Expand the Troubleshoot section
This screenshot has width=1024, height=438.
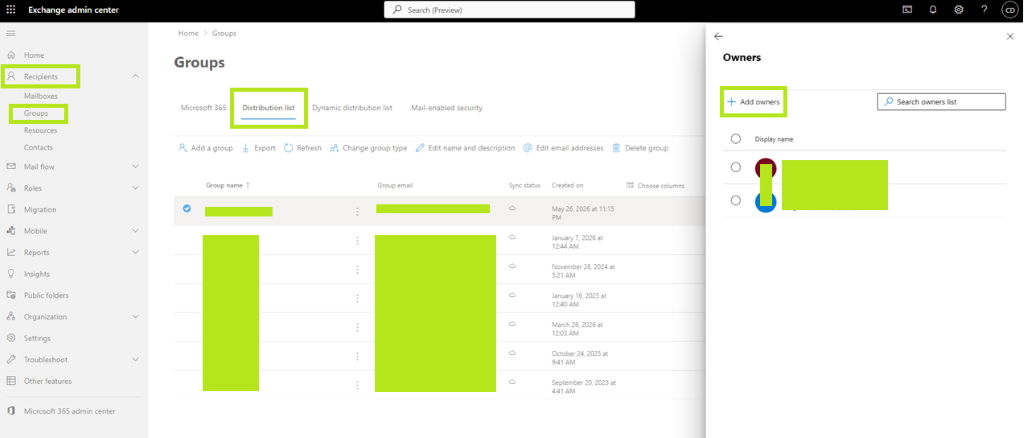[x=135, y=360]
